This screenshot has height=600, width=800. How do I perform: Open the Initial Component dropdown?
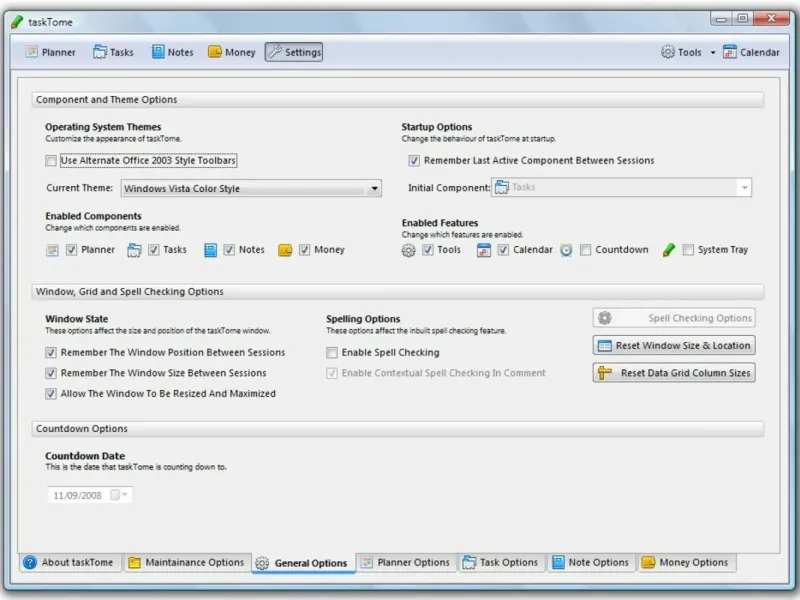click(744, 188)
